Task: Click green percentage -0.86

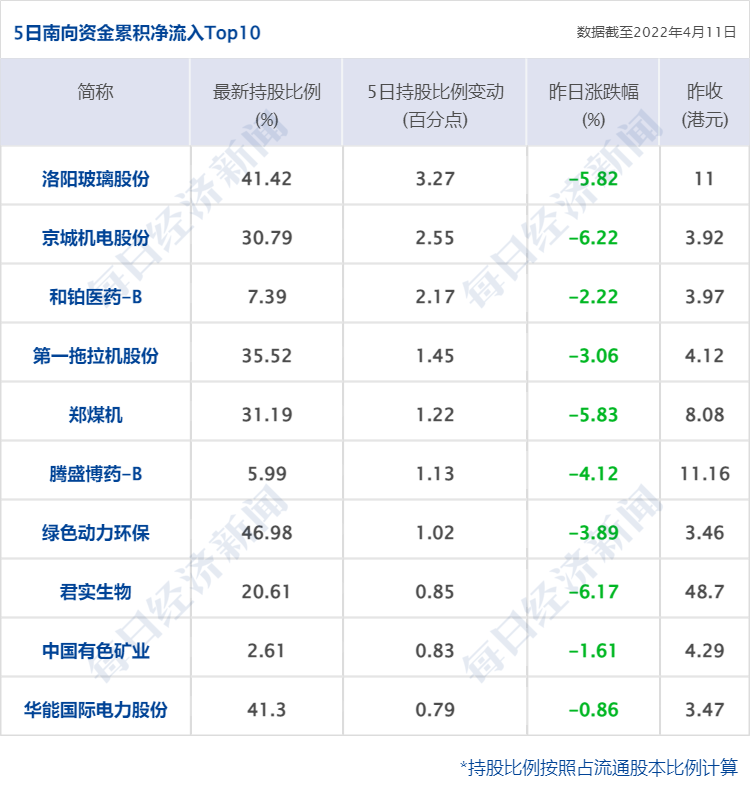Action: (593, 710)
